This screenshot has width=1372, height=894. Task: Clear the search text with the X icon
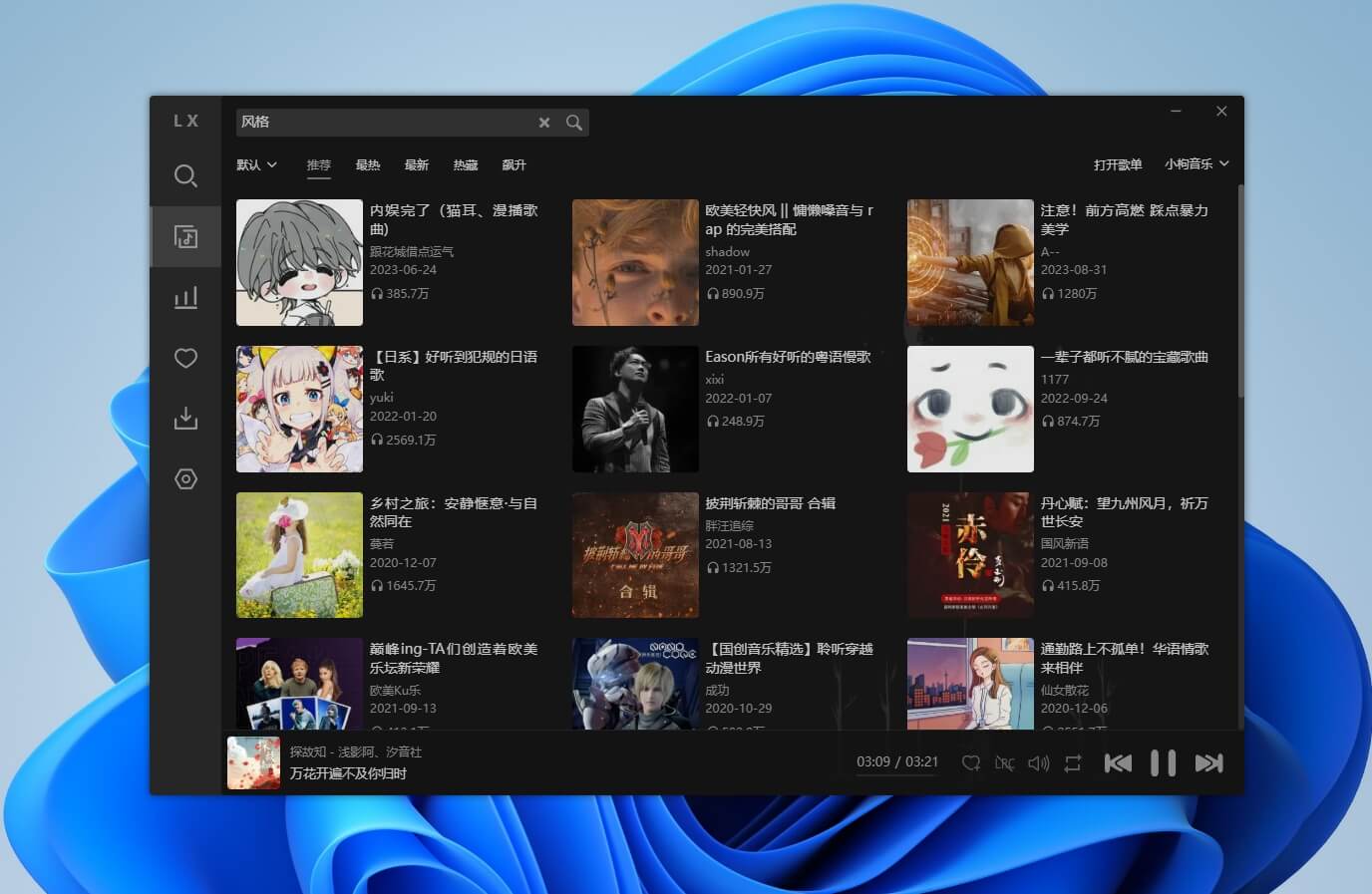[544, 122]
